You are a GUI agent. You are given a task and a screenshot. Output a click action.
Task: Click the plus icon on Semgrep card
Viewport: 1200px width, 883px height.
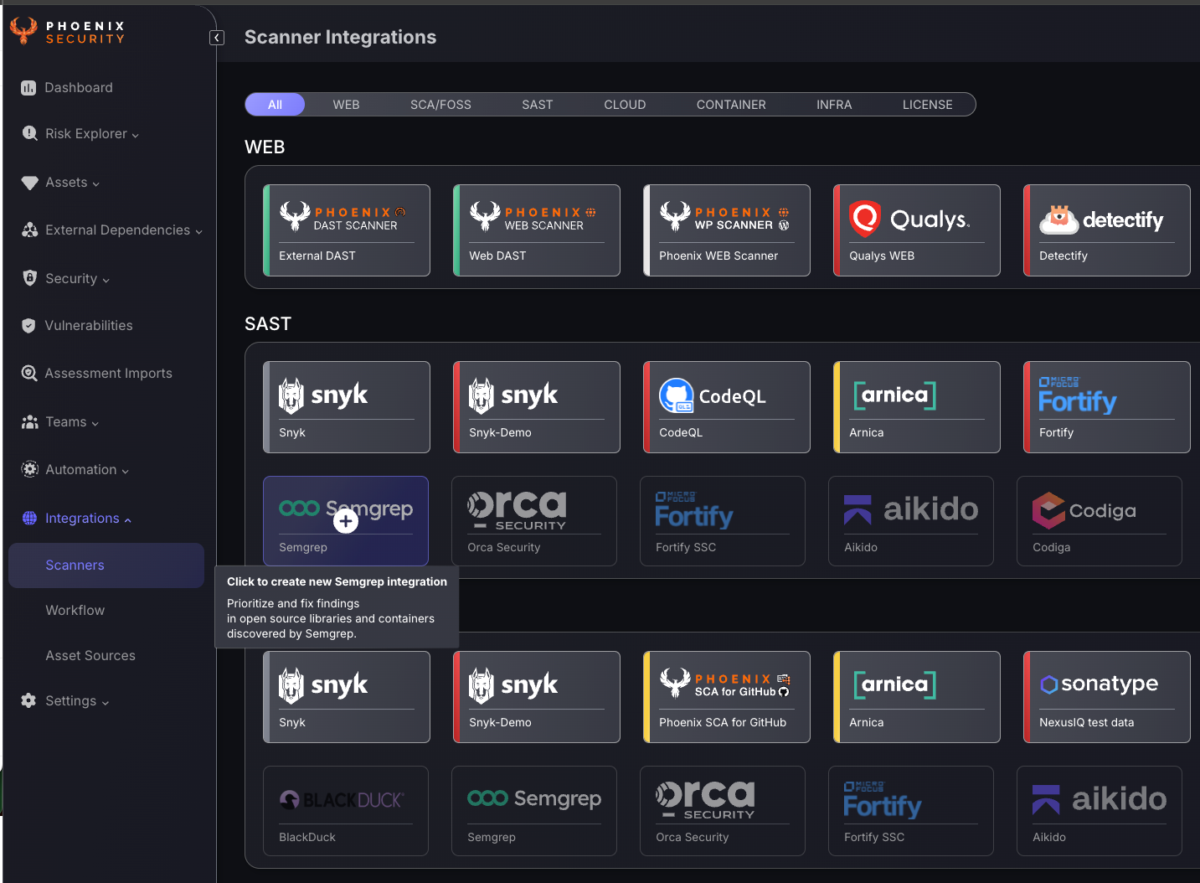345,521
